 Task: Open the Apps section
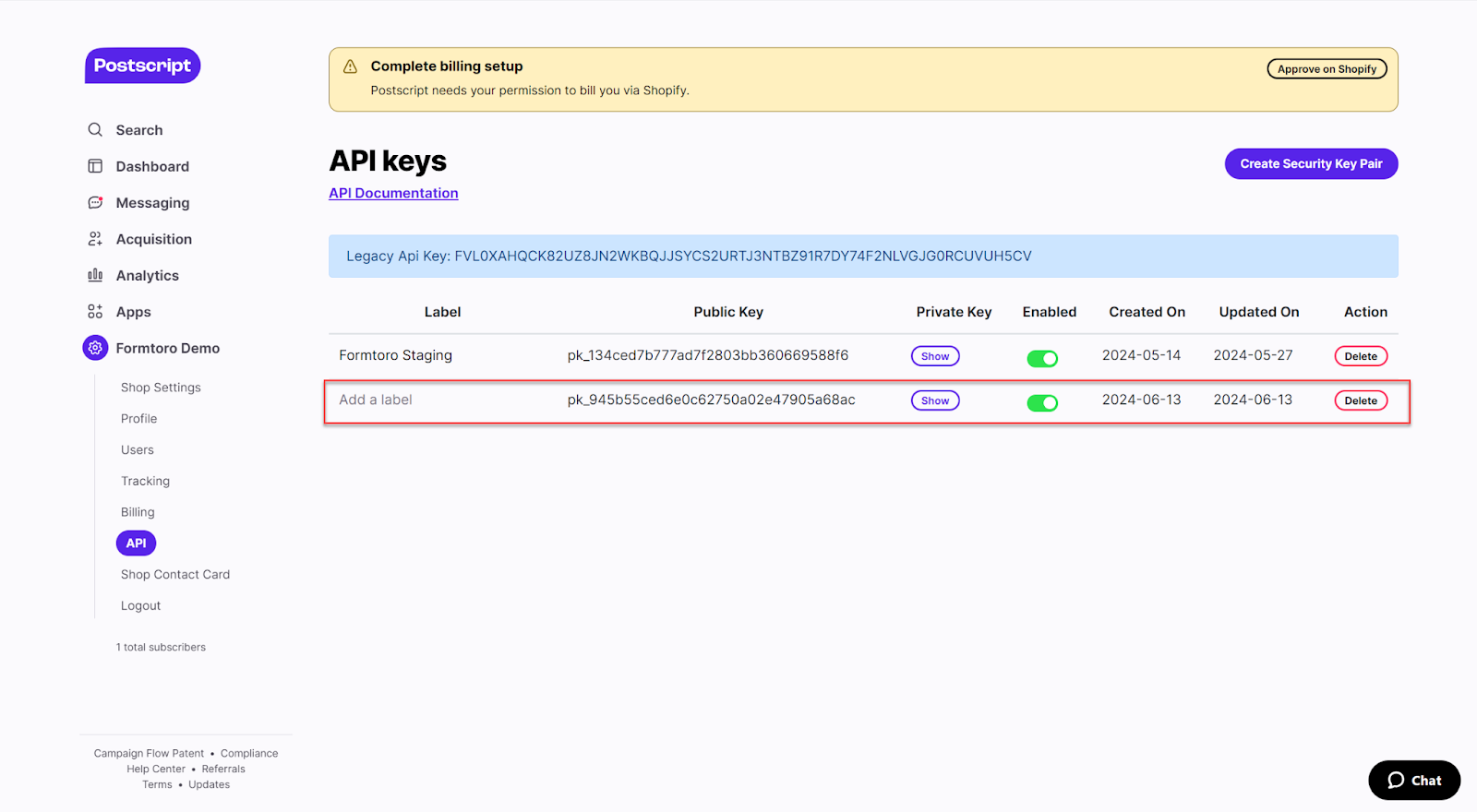coord(134,312)
